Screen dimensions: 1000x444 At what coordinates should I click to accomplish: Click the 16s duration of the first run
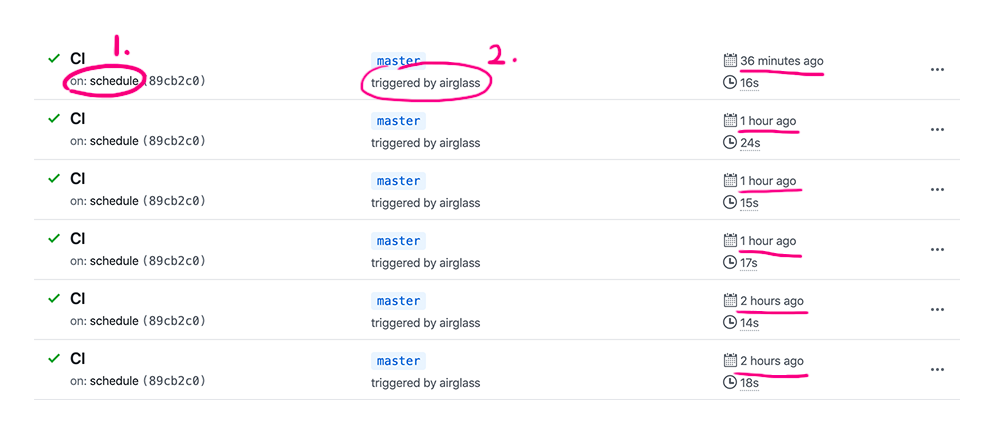pos(749,83)
